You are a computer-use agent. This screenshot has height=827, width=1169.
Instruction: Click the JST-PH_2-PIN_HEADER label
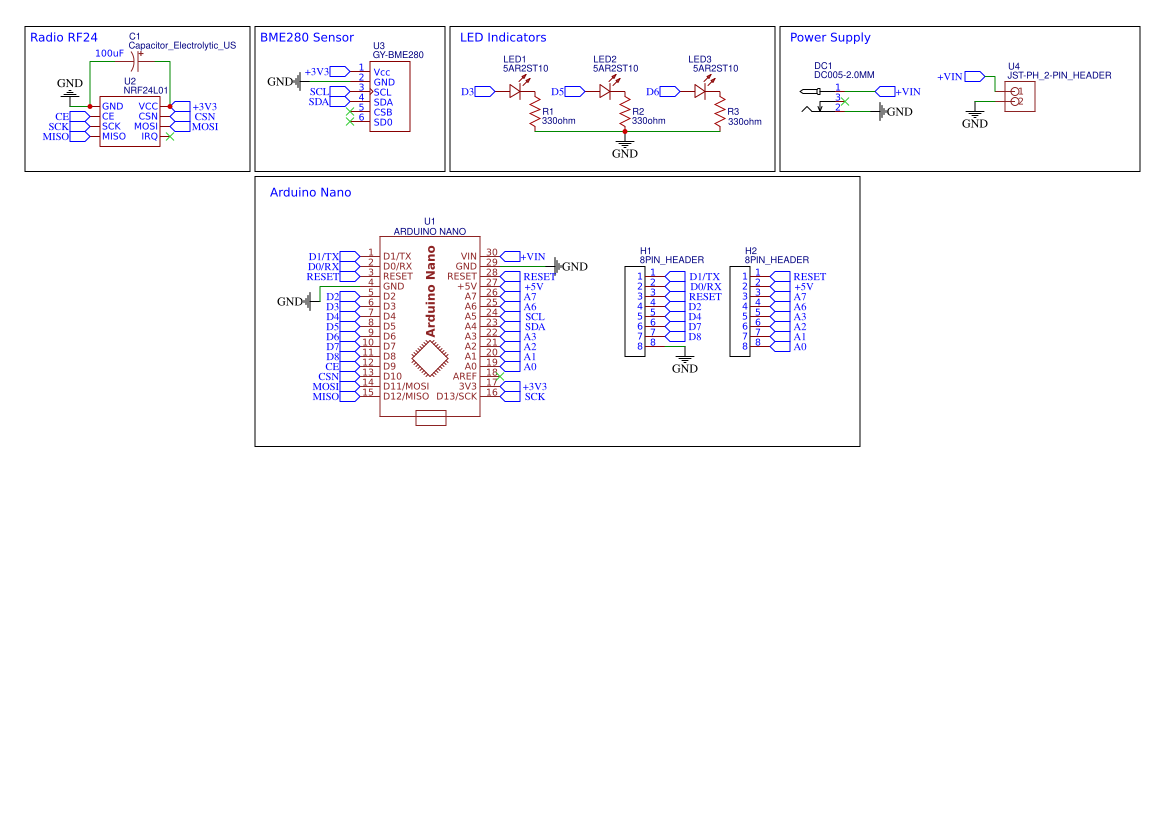(x=1059, y=75)
